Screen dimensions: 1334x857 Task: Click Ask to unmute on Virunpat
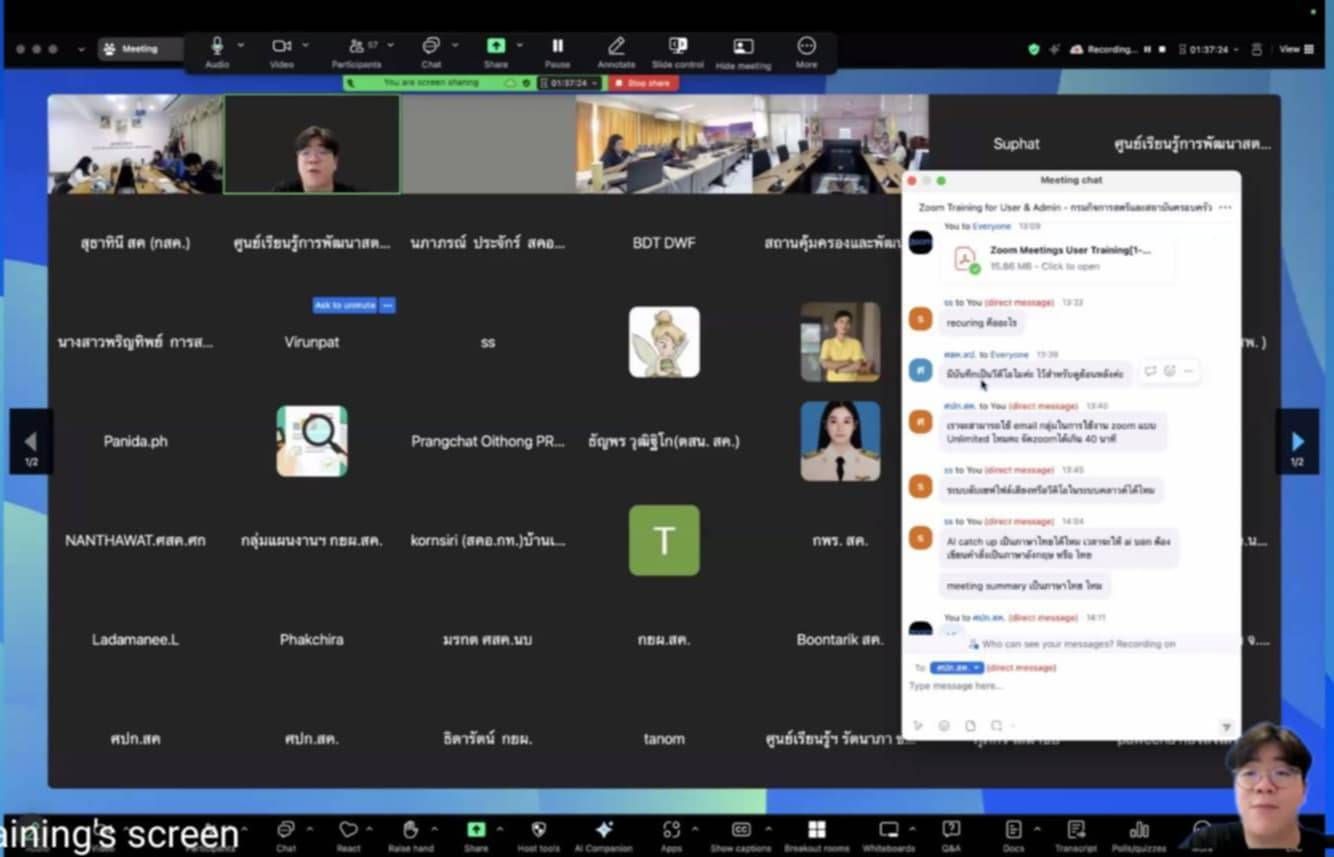(345, 305)
